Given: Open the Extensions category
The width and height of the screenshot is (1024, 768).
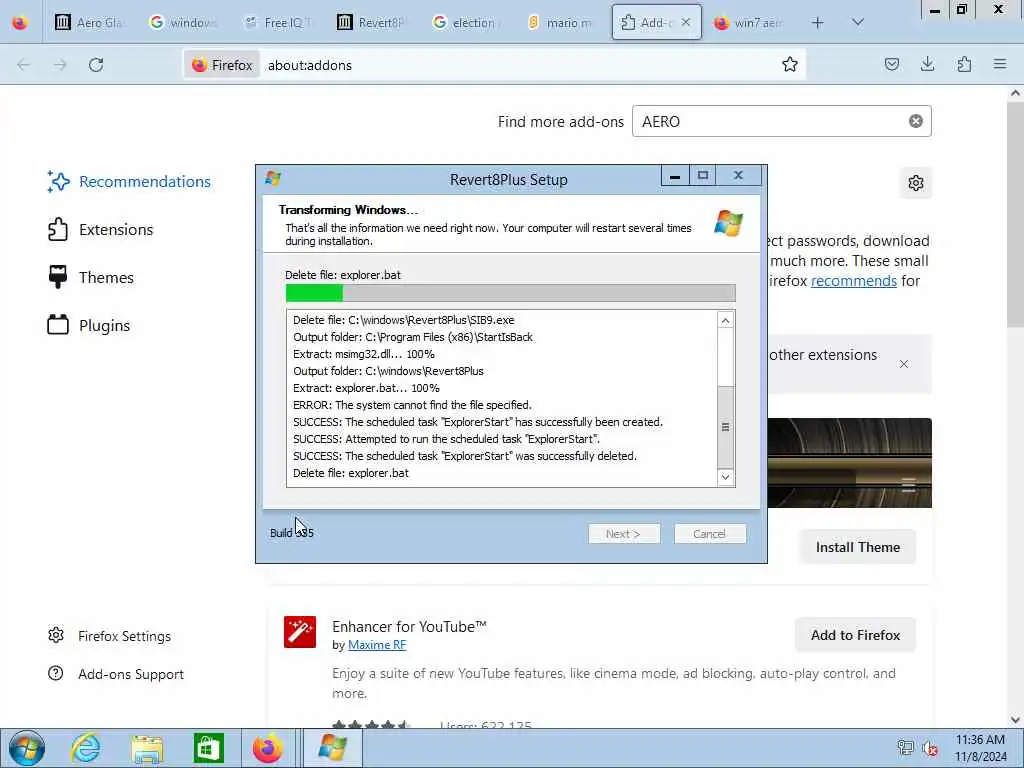Looking at the screenshot, I should [x=101, y=229].
